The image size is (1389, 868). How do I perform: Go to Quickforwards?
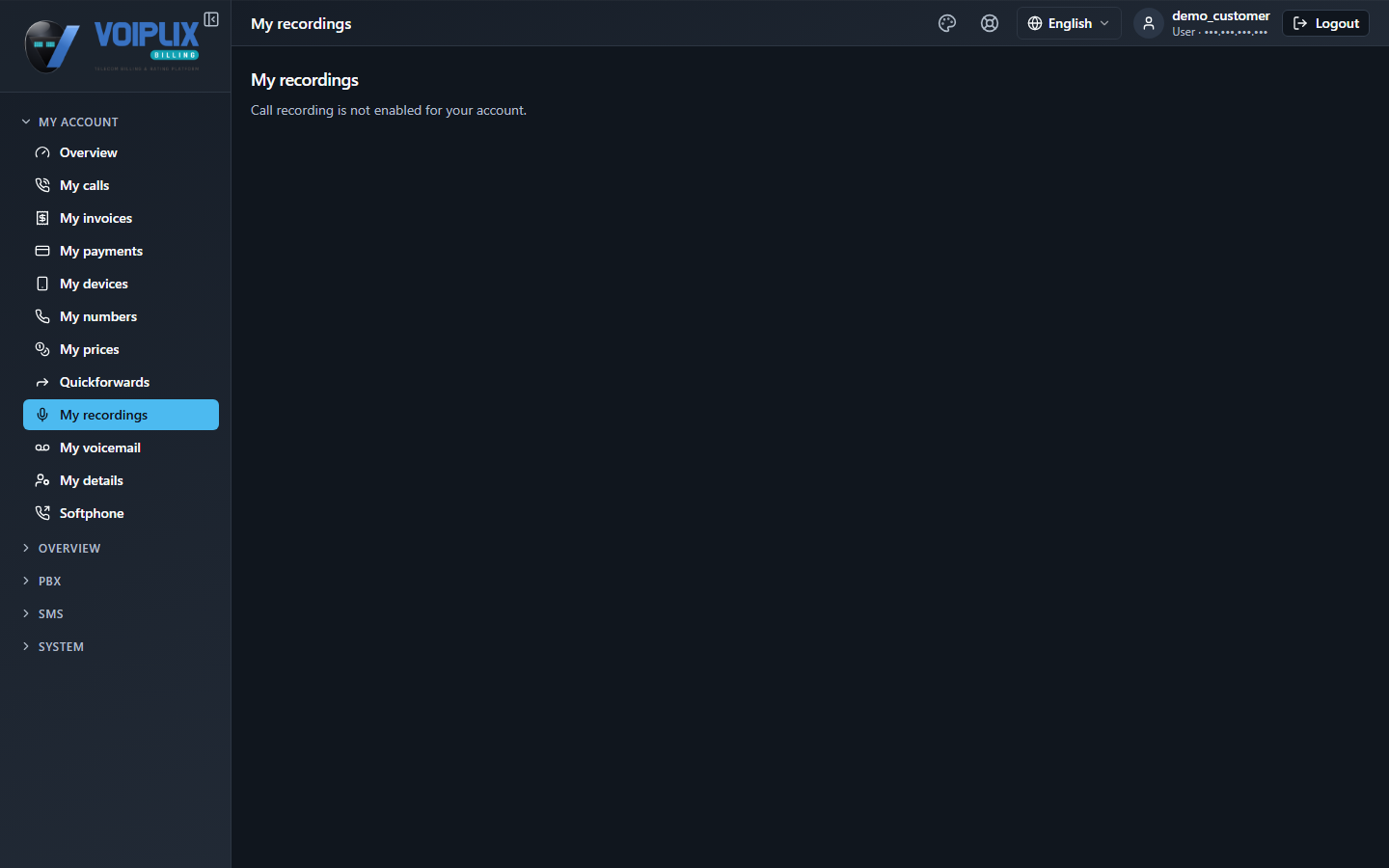coord(121,382)
